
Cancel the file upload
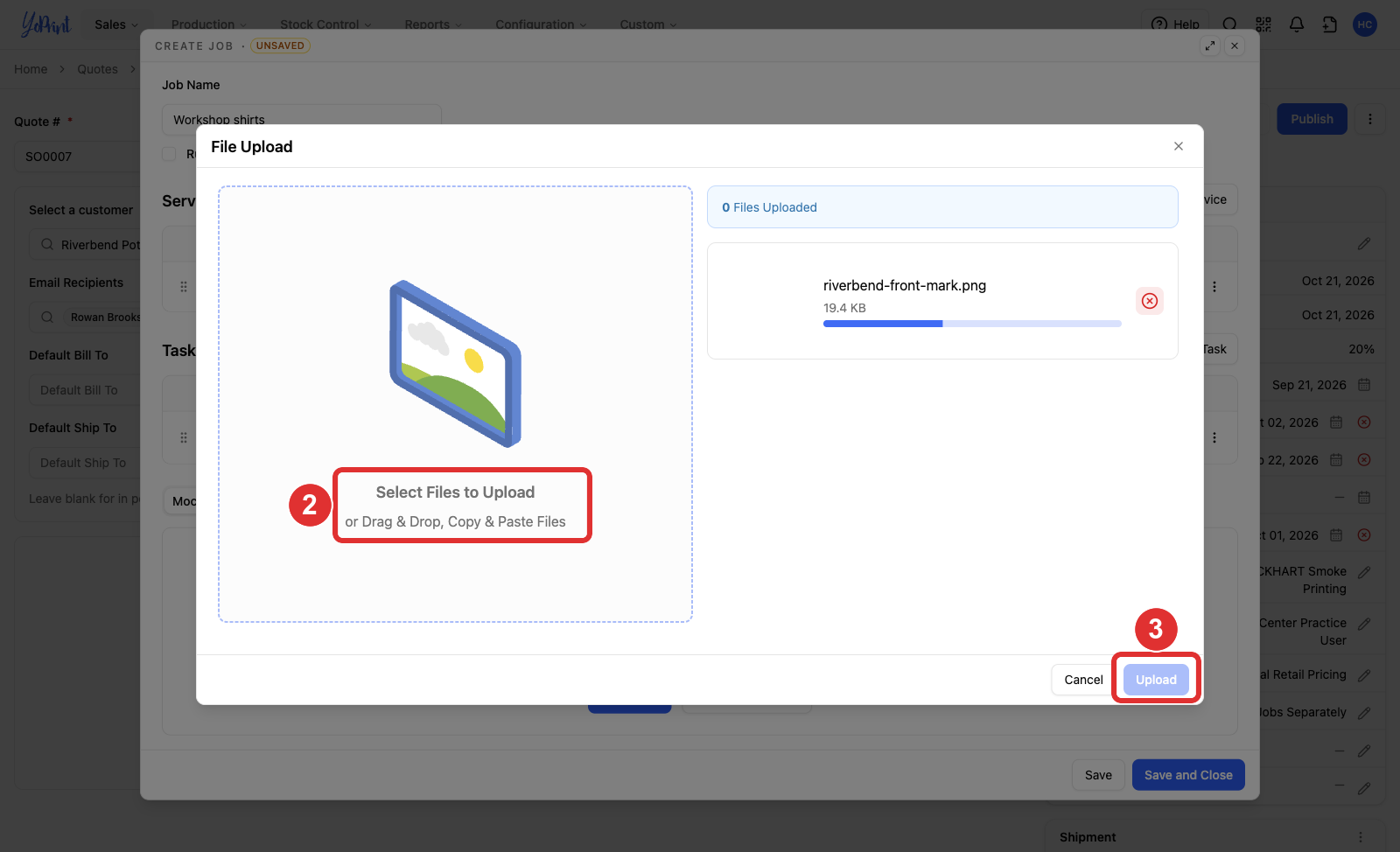click(1083, 680)
